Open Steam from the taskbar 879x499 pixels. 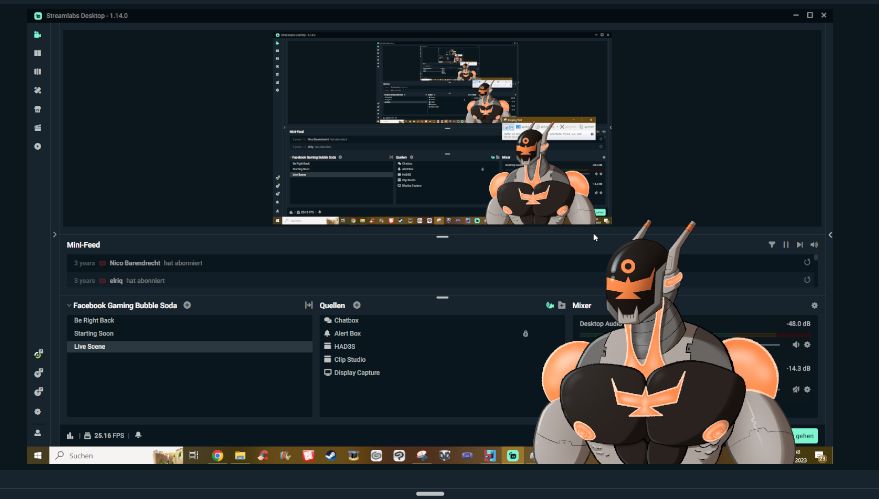[x=331, y=456]
